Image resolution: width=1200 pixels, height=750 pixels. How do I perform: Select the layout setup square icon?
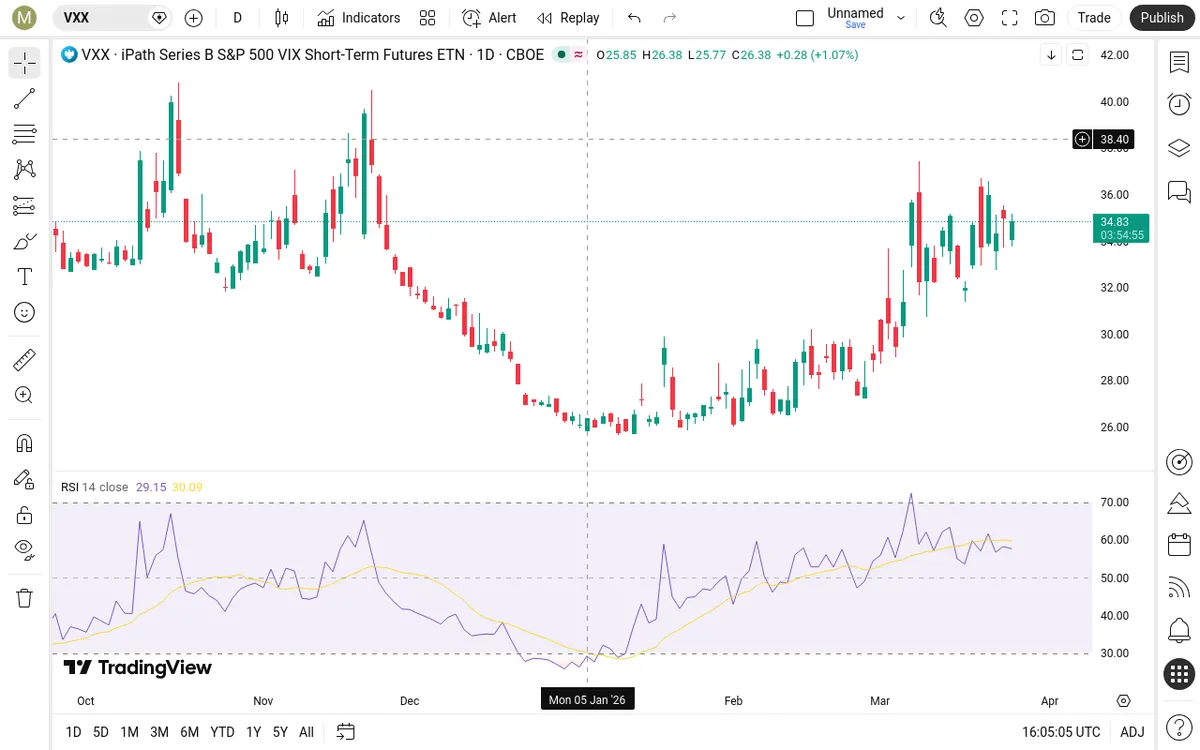(805, 18)
